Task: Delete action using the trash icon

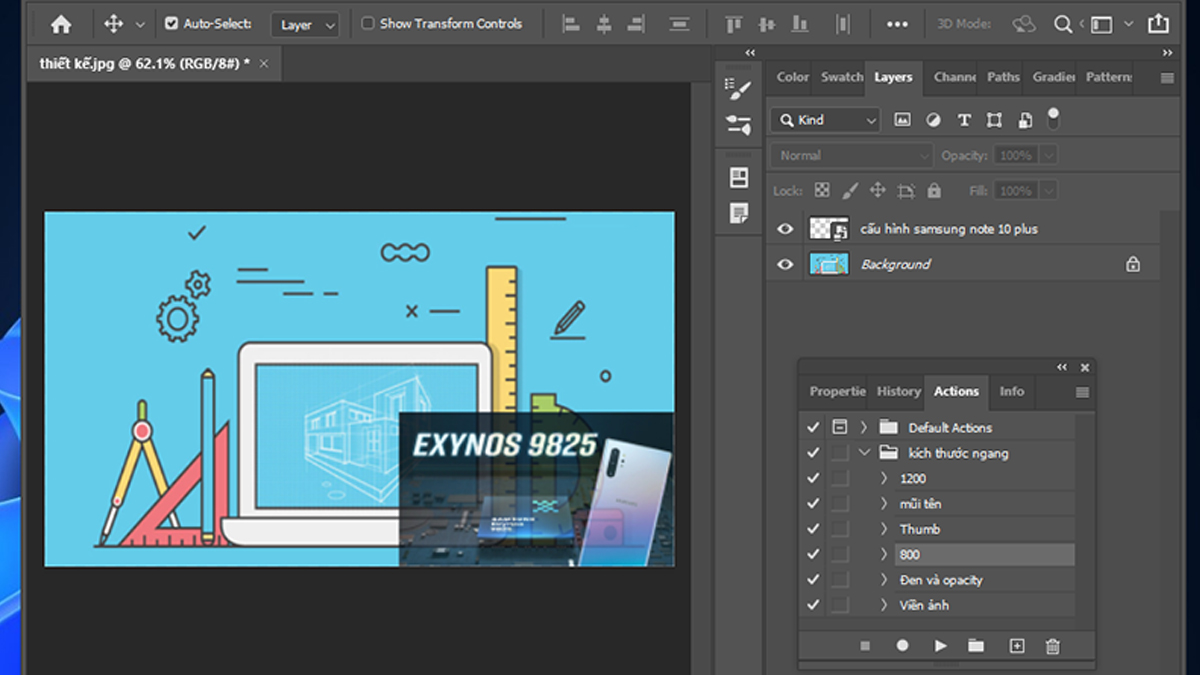Action: coord(1052,646)
